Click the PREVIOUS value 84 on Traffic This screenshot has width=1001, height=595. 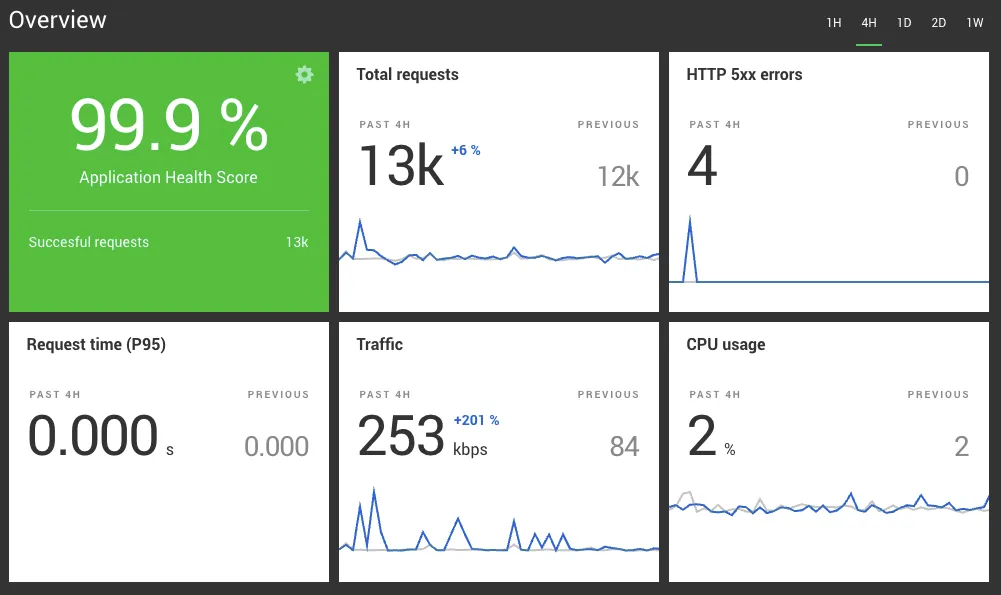click(626, 446)
